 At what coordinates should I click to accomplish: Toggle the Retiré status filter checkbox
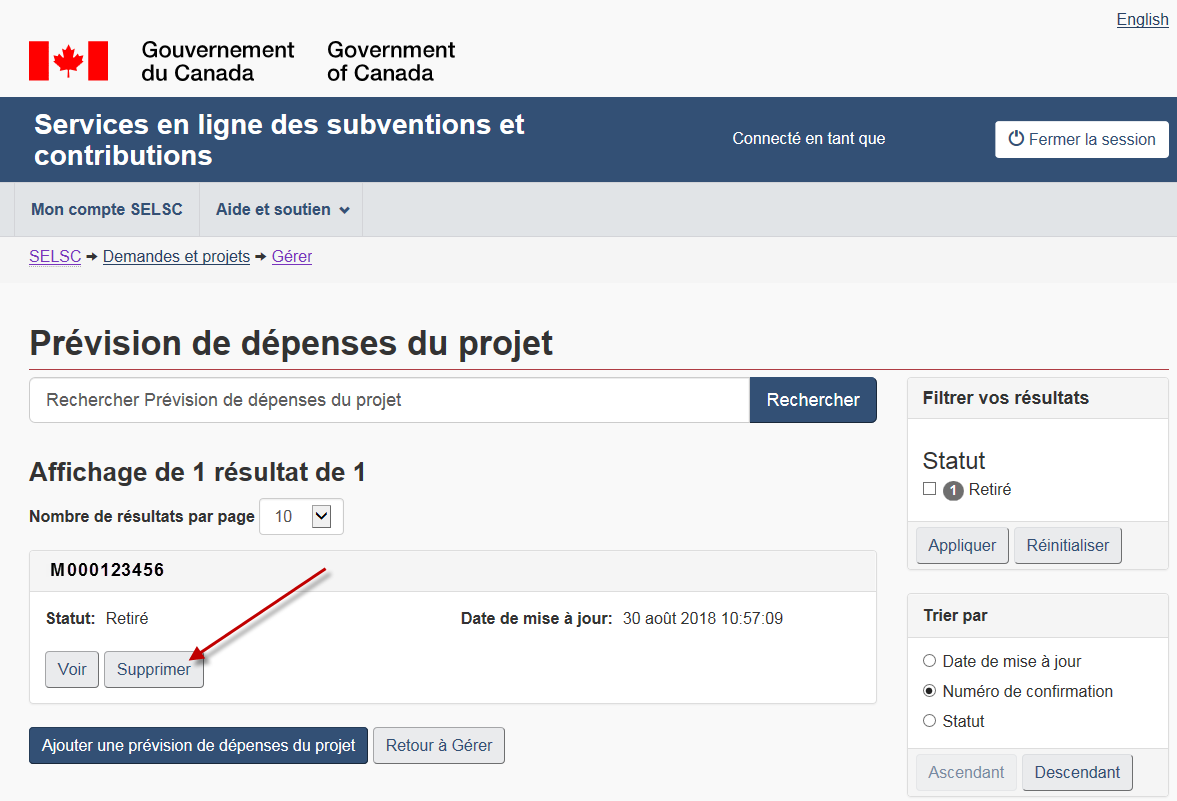pos(929,489)
